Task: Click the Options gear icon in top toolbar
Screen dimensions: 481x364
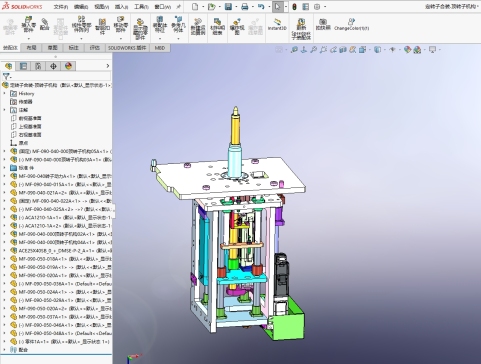Action: click(x=317, y=7)
